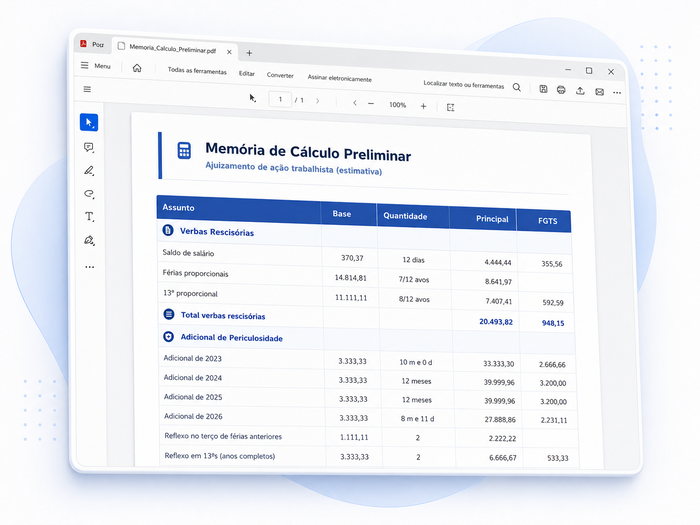Click Reflexo em 13ºs (anos completos)
This screenshot has width=700, height=525.
point(220,456)
